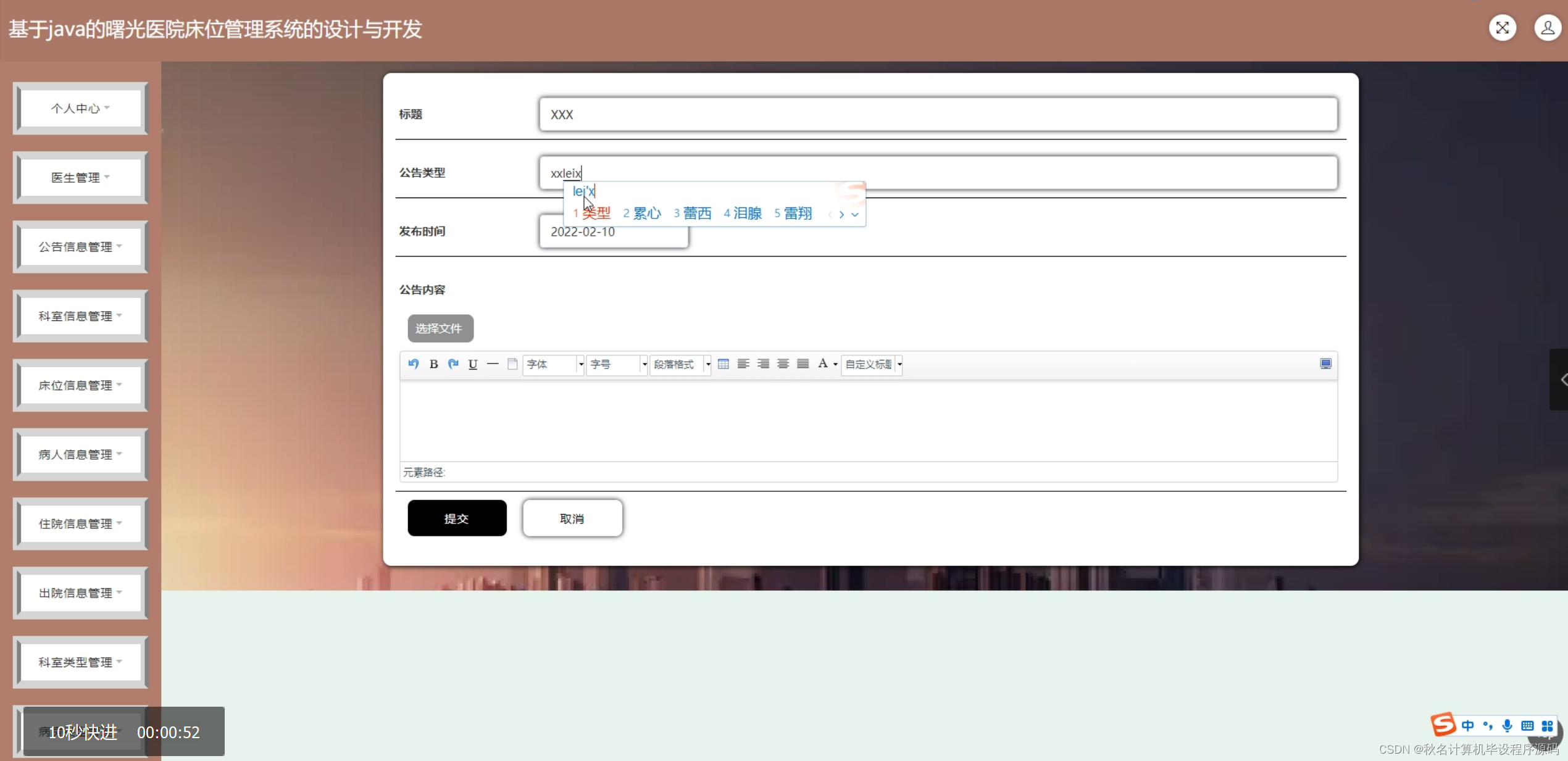Align text left in the editor toolbar
1568x761 pixels.
point(743,364)
